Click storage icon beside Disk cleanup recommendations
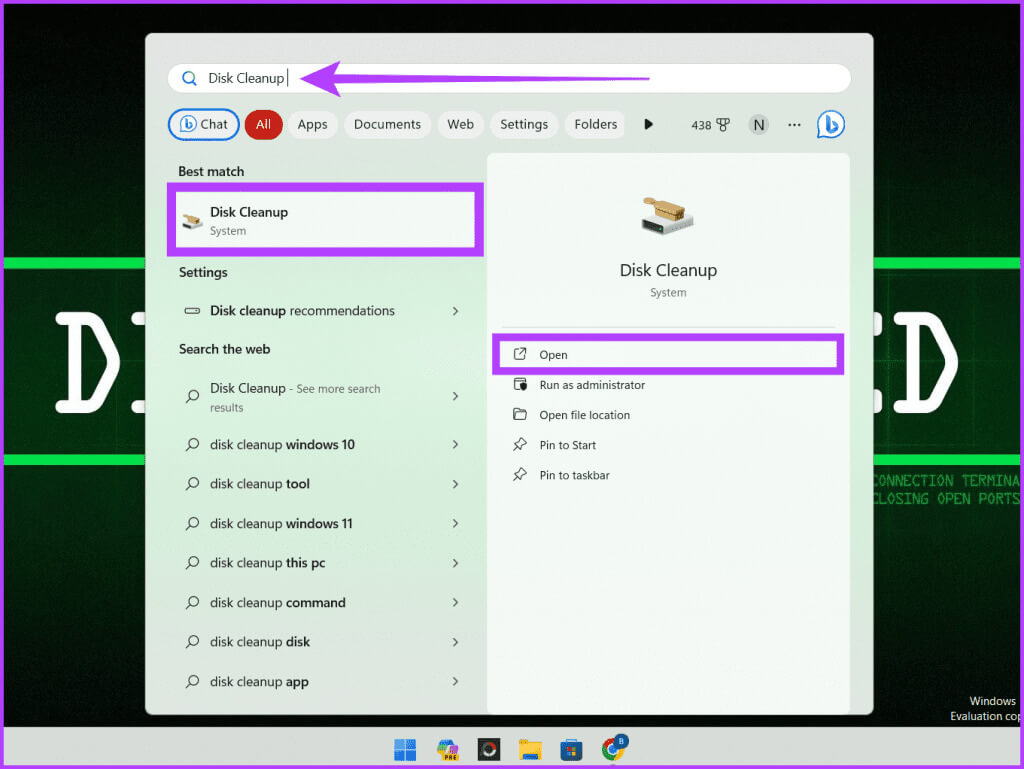 [192, 311]
